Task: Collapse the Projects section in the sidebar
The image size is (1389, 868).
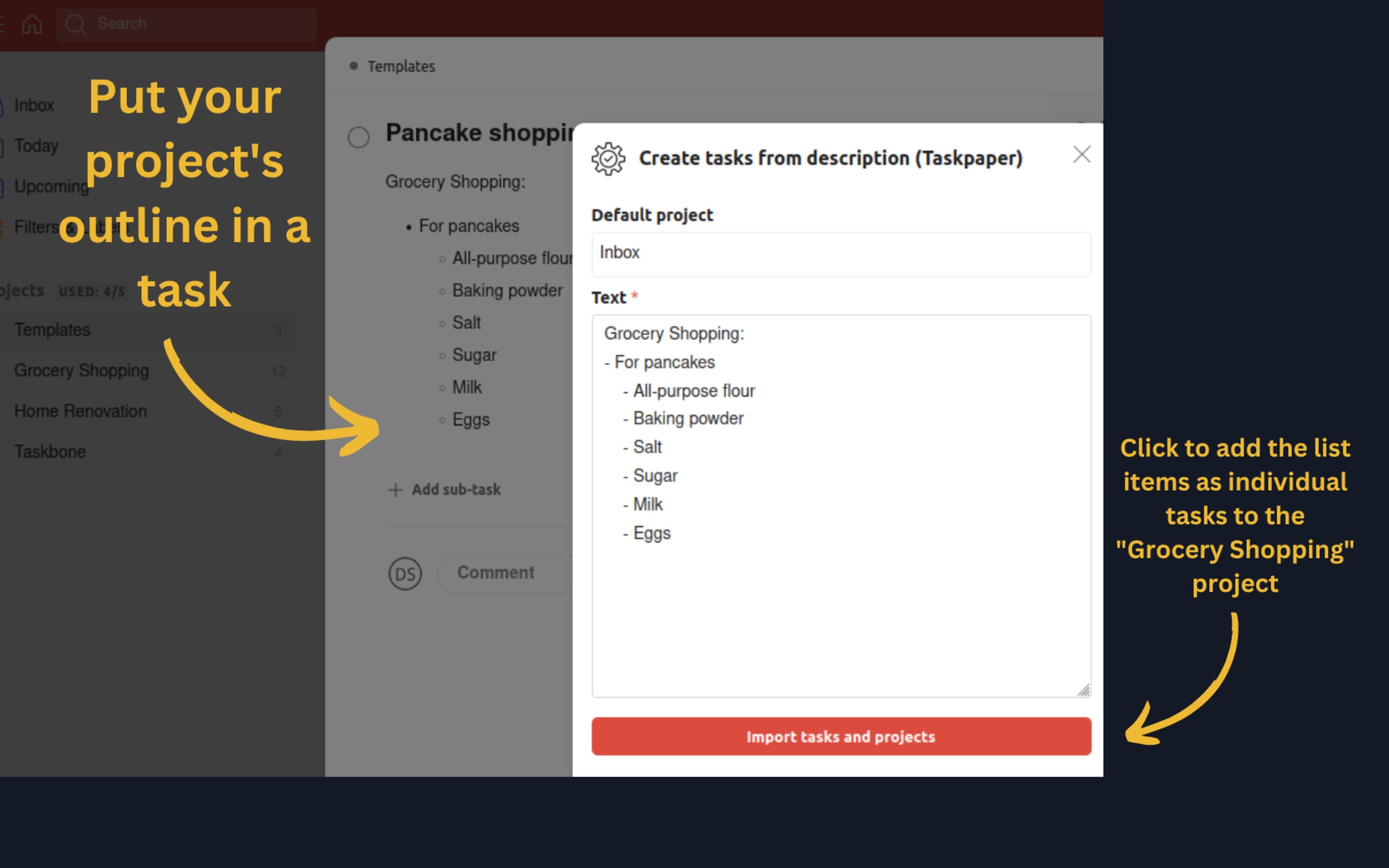Action: click(x=23, y=291)
